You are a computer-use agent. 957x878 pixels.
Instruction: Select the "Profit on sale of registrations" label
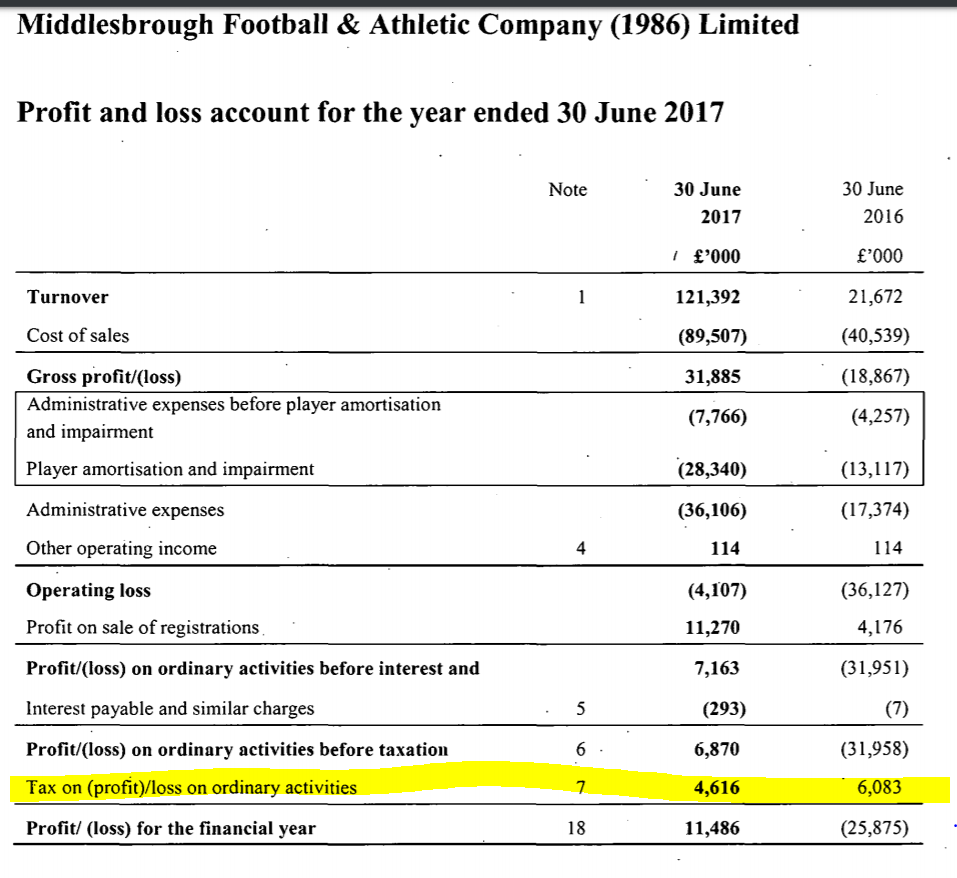[143, 628]
